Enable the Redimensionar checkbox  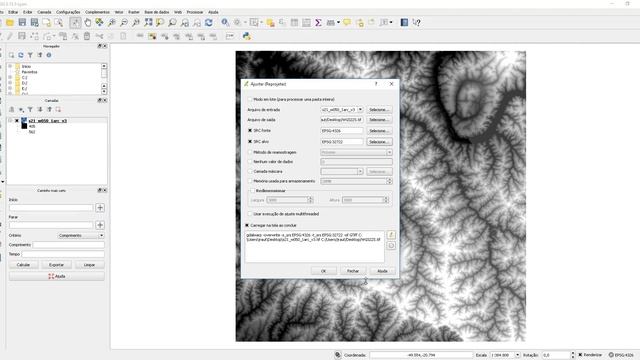pos(252,191)
